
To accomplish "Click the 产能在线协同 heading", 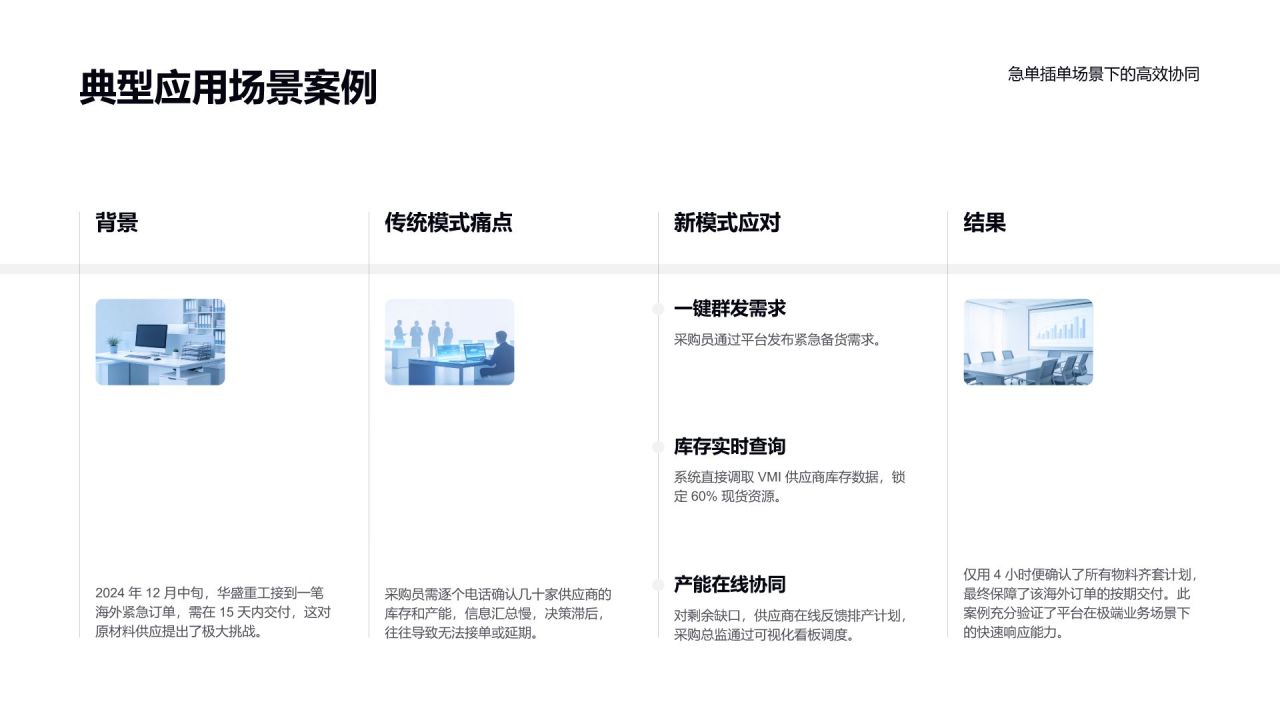I will (730, 585).
